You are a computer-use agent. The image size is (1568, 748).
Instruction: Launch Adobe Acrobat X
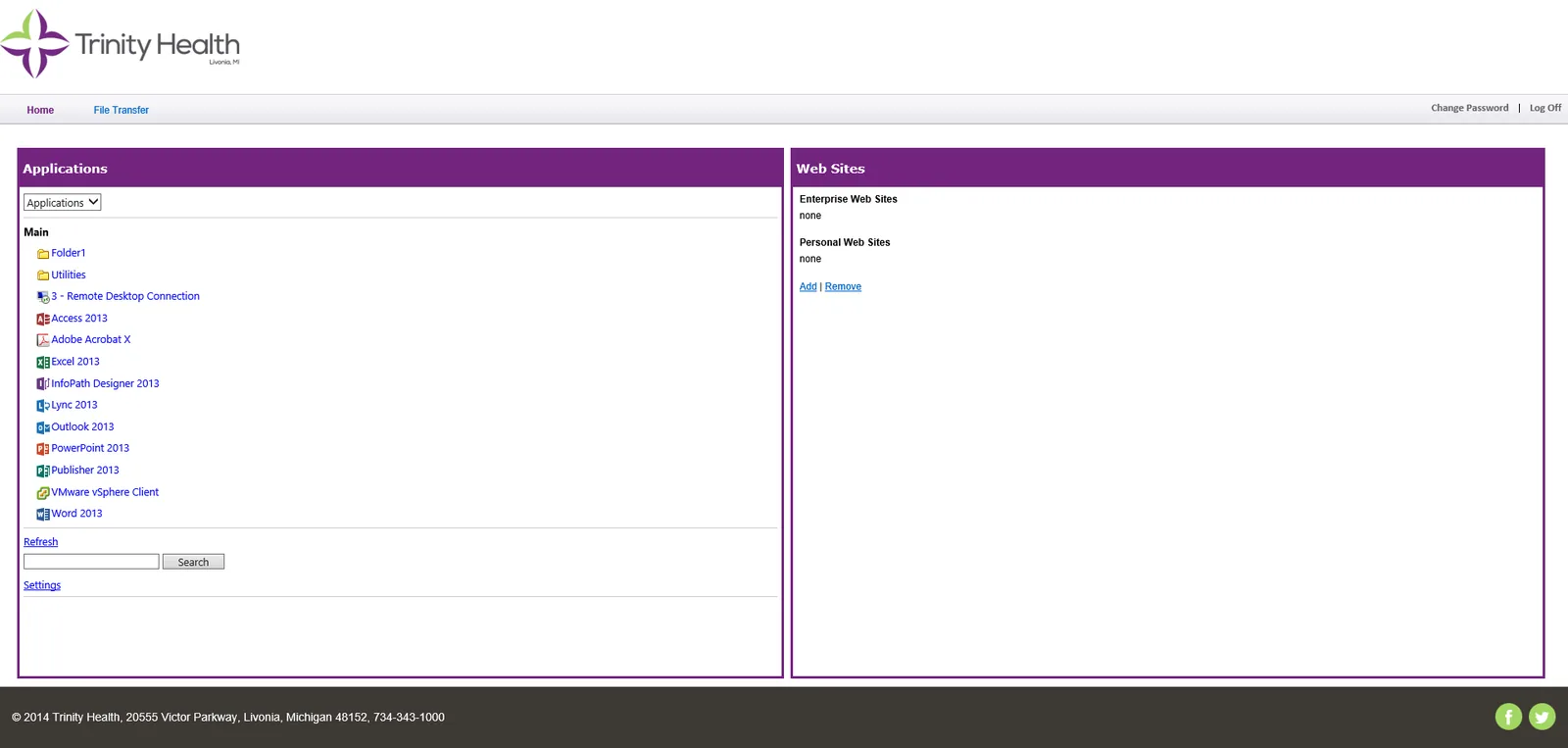pos(91,340)
